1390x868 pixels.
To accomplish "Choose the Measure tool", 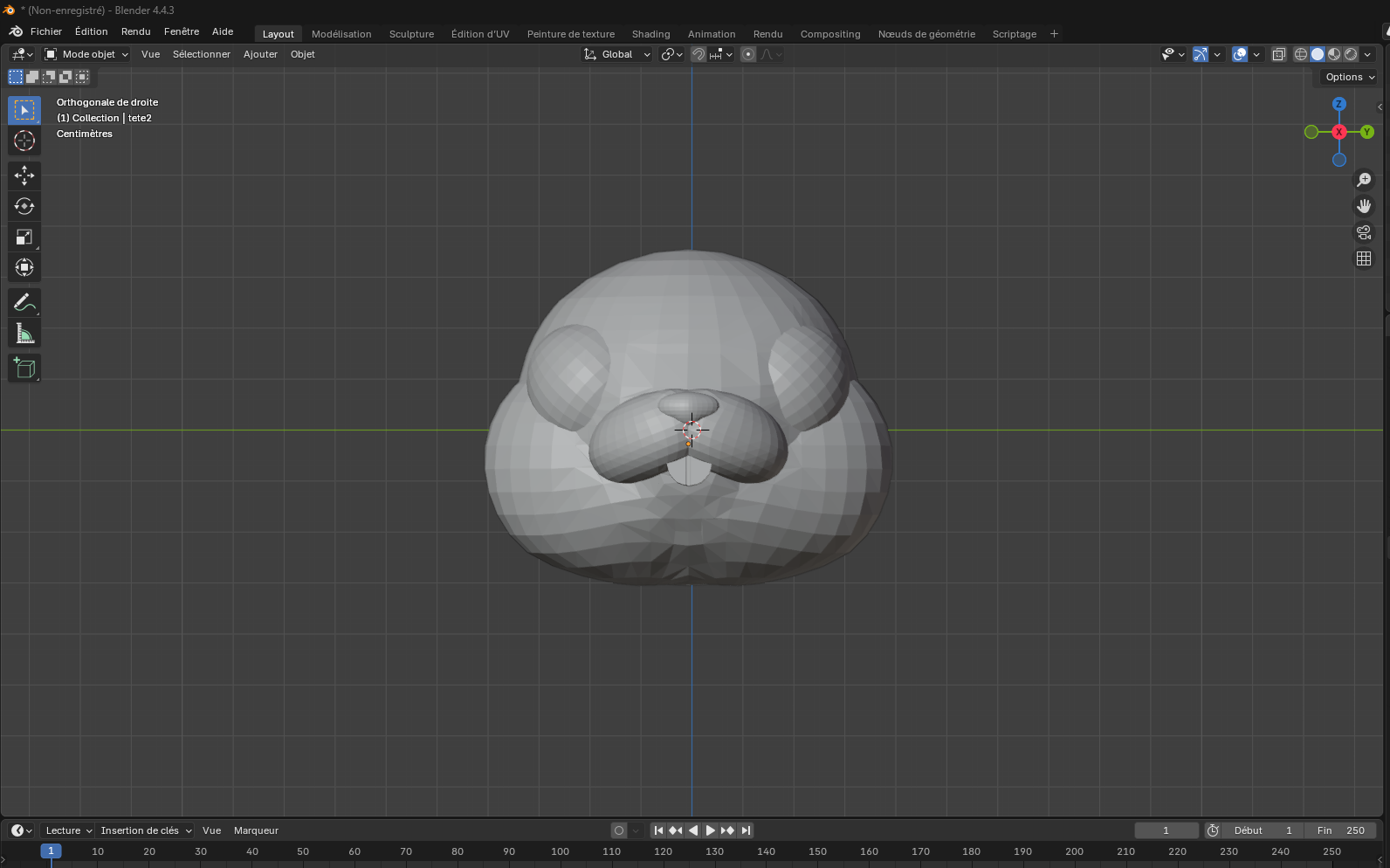I will click(x=24, y=334).
